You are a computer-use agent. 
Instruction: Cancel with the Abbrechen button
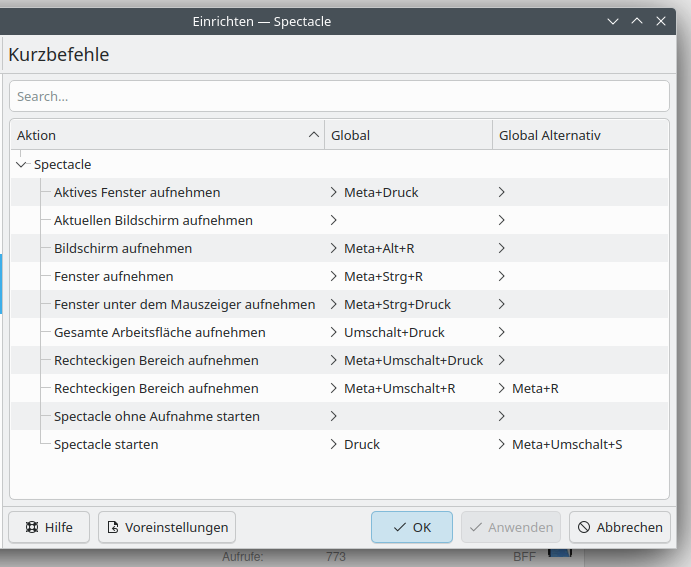(620, 527)
